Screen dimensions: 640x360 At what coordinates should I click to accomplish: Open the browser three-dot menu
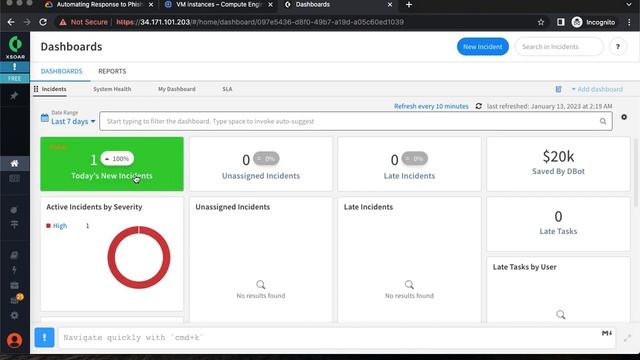click(x=629, y=22)
